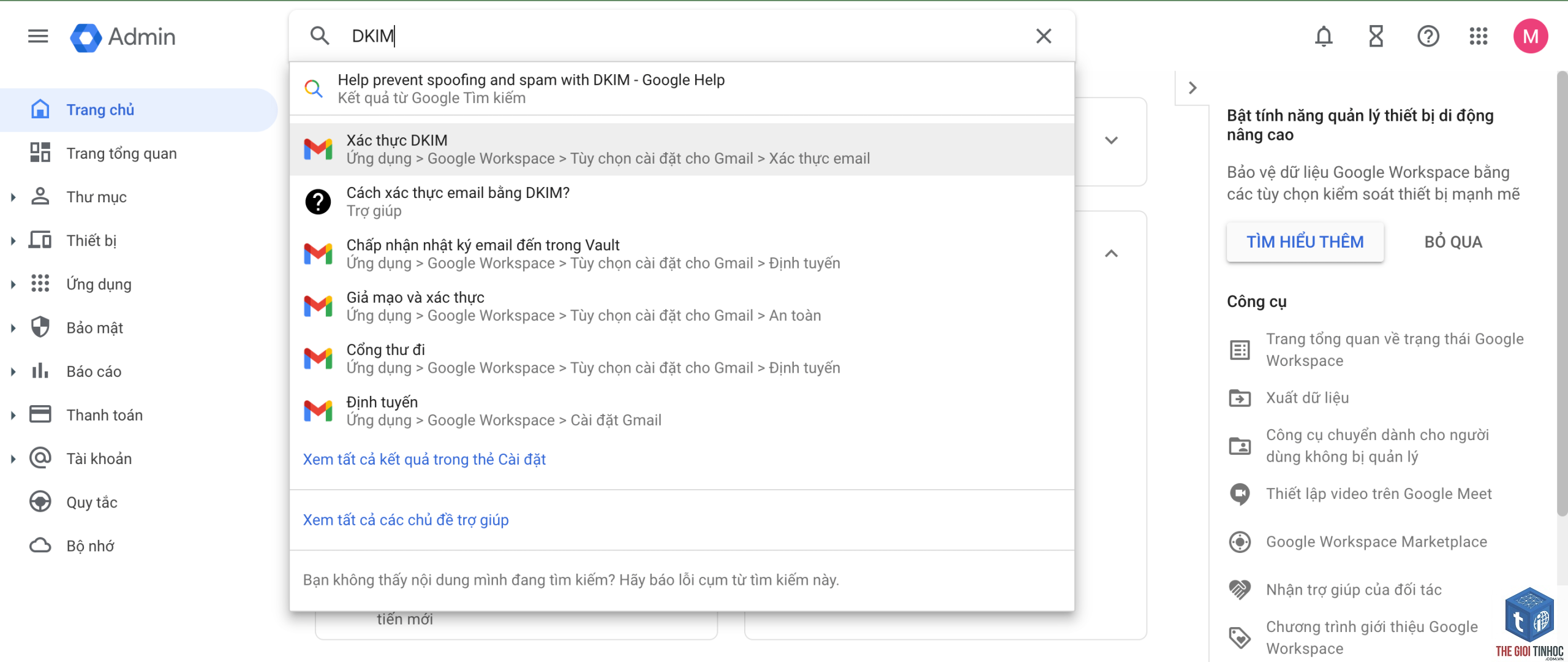Clear the DKIM search text
Screen dimensions: 1568x662
point(1044,36)
